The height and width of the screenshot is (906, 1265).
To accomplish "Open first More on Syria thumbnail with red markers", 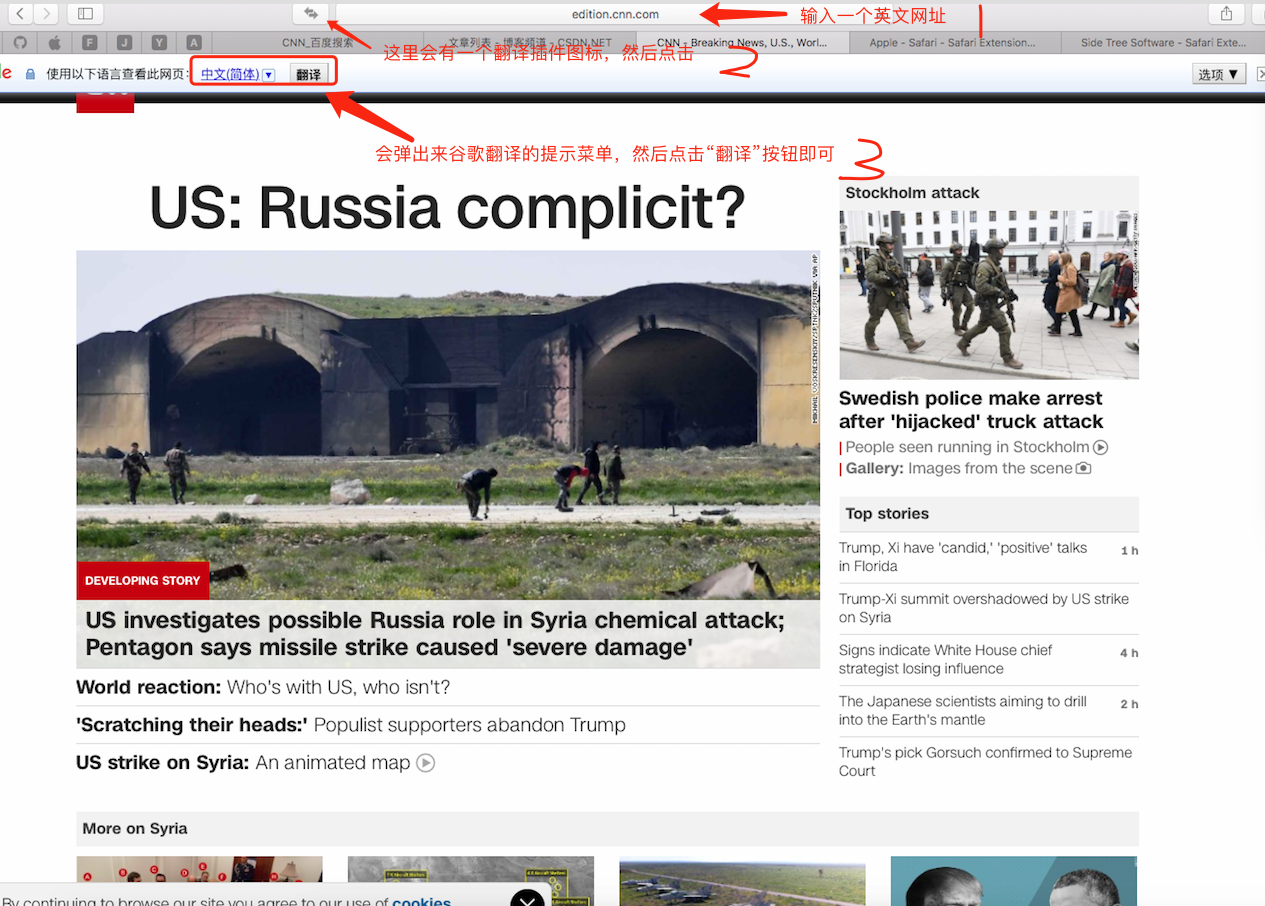I will tap(199, 881).
